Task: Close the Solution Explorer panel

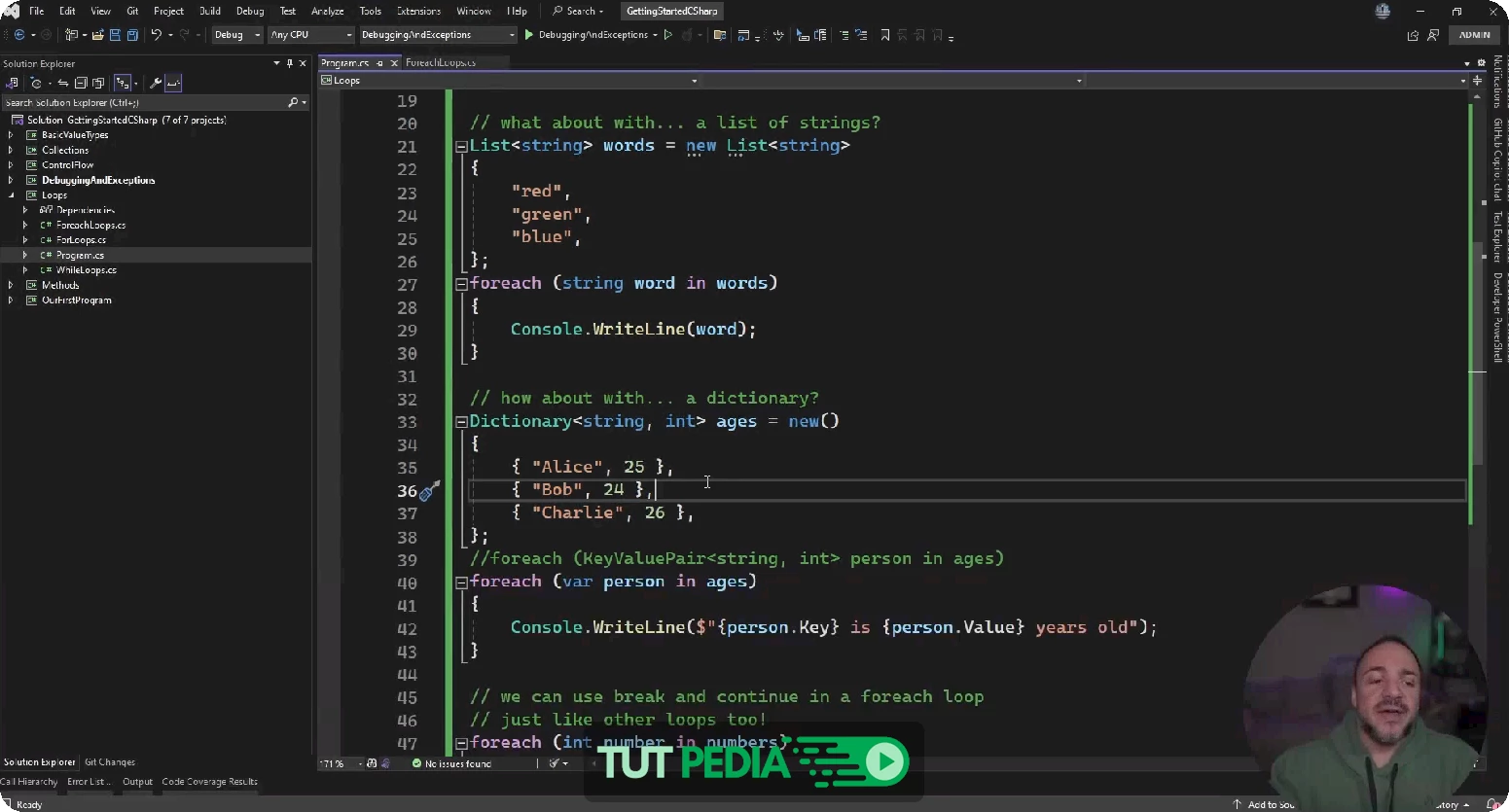Action: tap(303, 63)
